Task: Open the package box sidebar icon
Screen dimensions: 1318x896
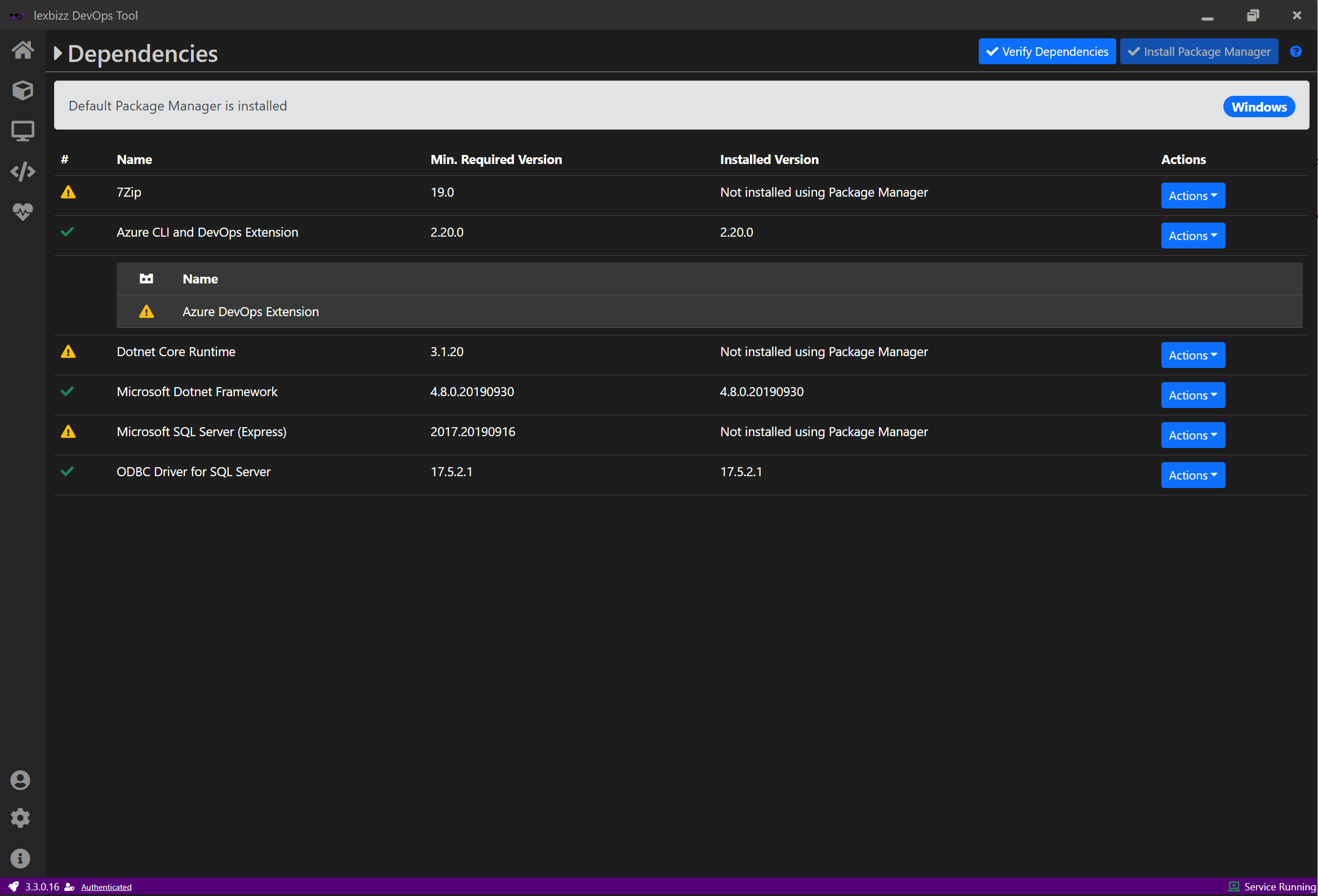Action: (x=23, y=90)
